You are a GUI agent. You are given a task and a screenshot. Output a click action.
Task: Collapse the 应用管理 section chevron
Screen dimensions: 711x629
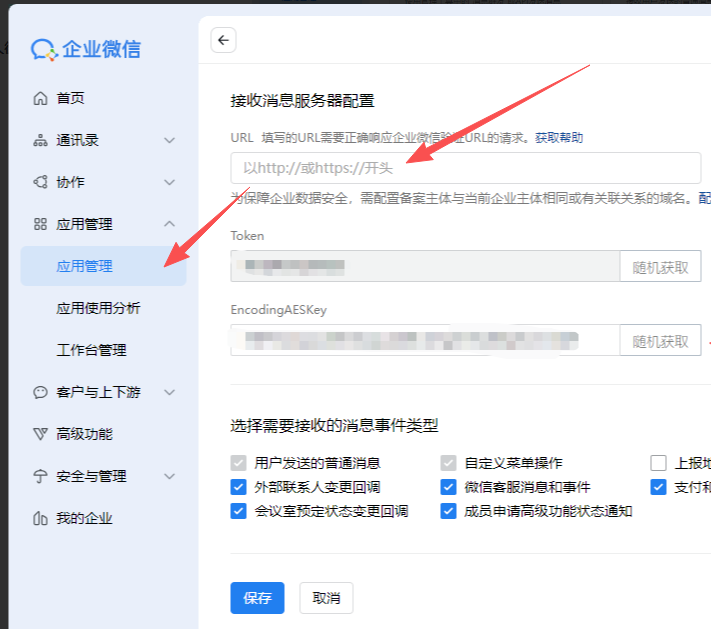pyautogui.click(x=170, y=224)
